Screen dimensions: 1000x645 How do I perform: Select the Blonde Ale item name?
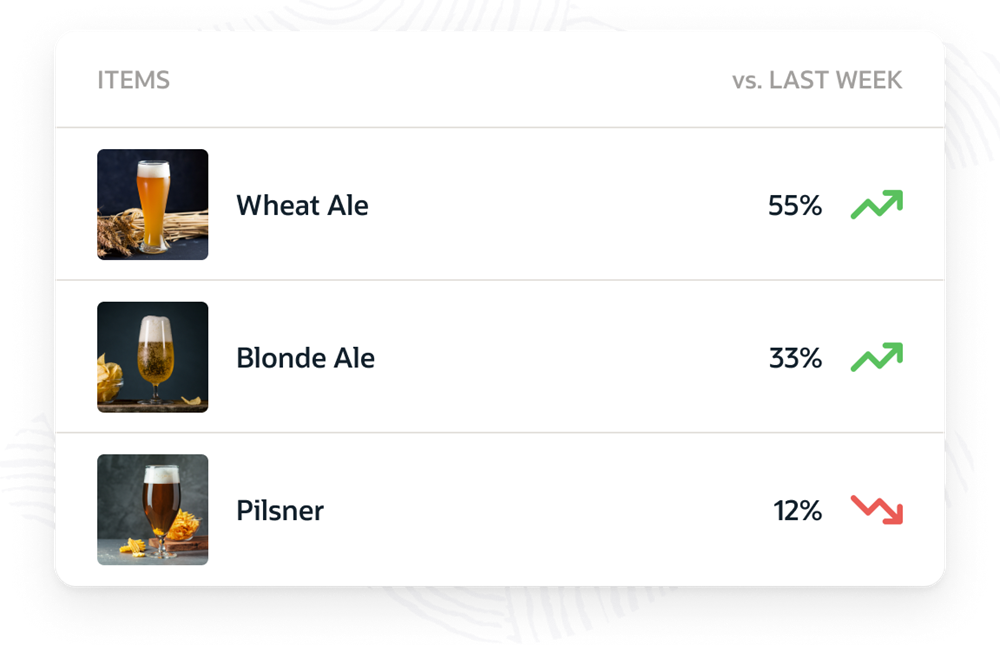(x=305, y=358)
